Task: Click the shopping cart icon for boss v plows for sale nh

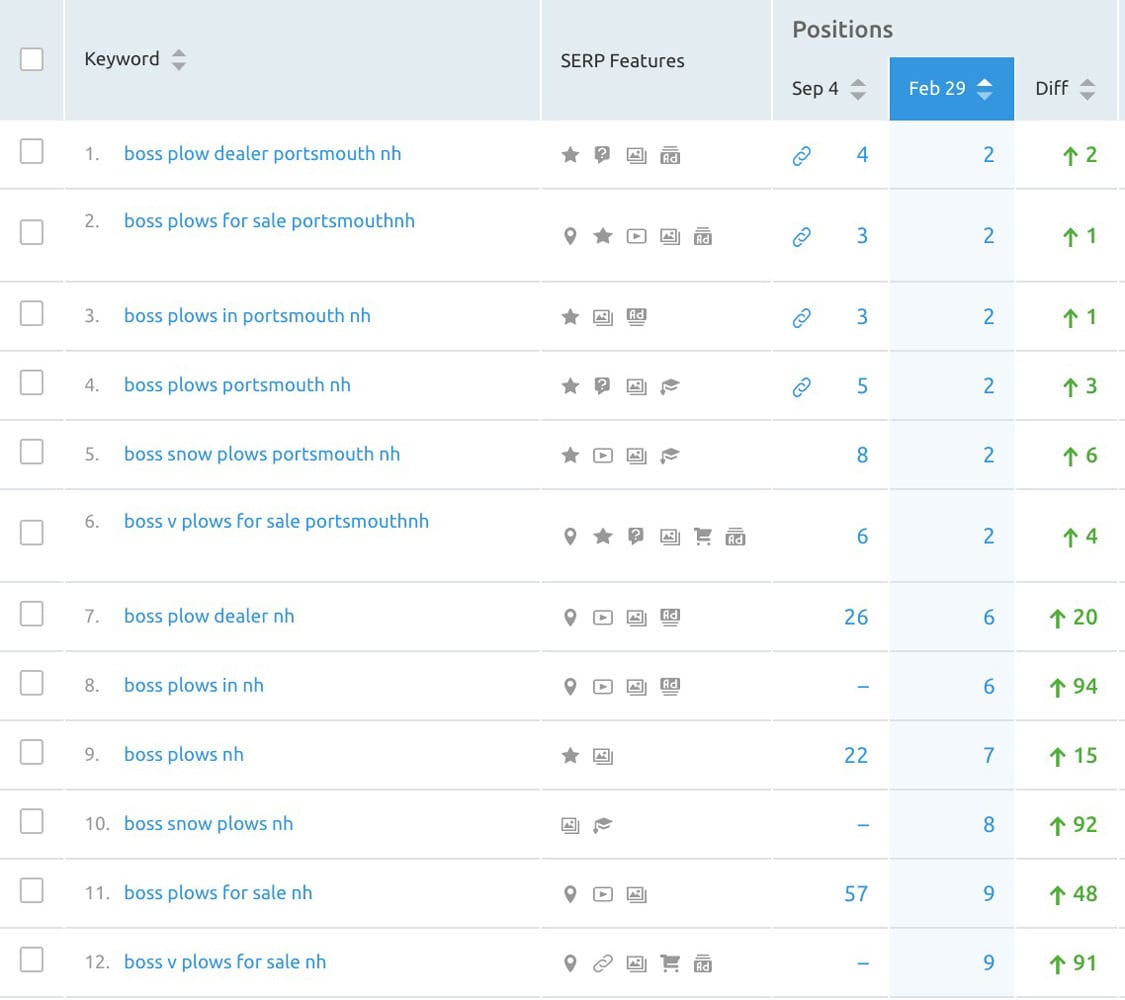Action: pos(669,963)
